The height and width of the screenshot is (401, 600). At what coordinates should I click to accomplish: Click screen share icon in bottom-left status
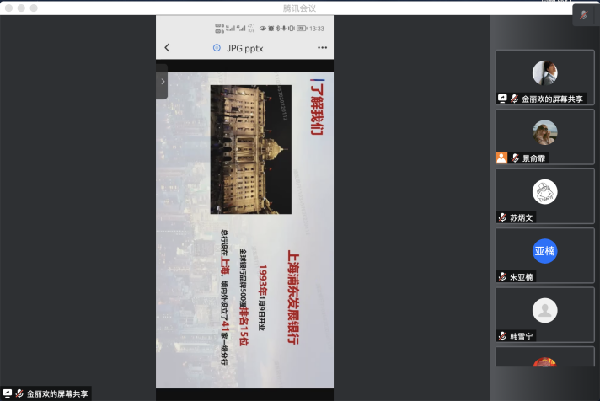coord(7,394)
